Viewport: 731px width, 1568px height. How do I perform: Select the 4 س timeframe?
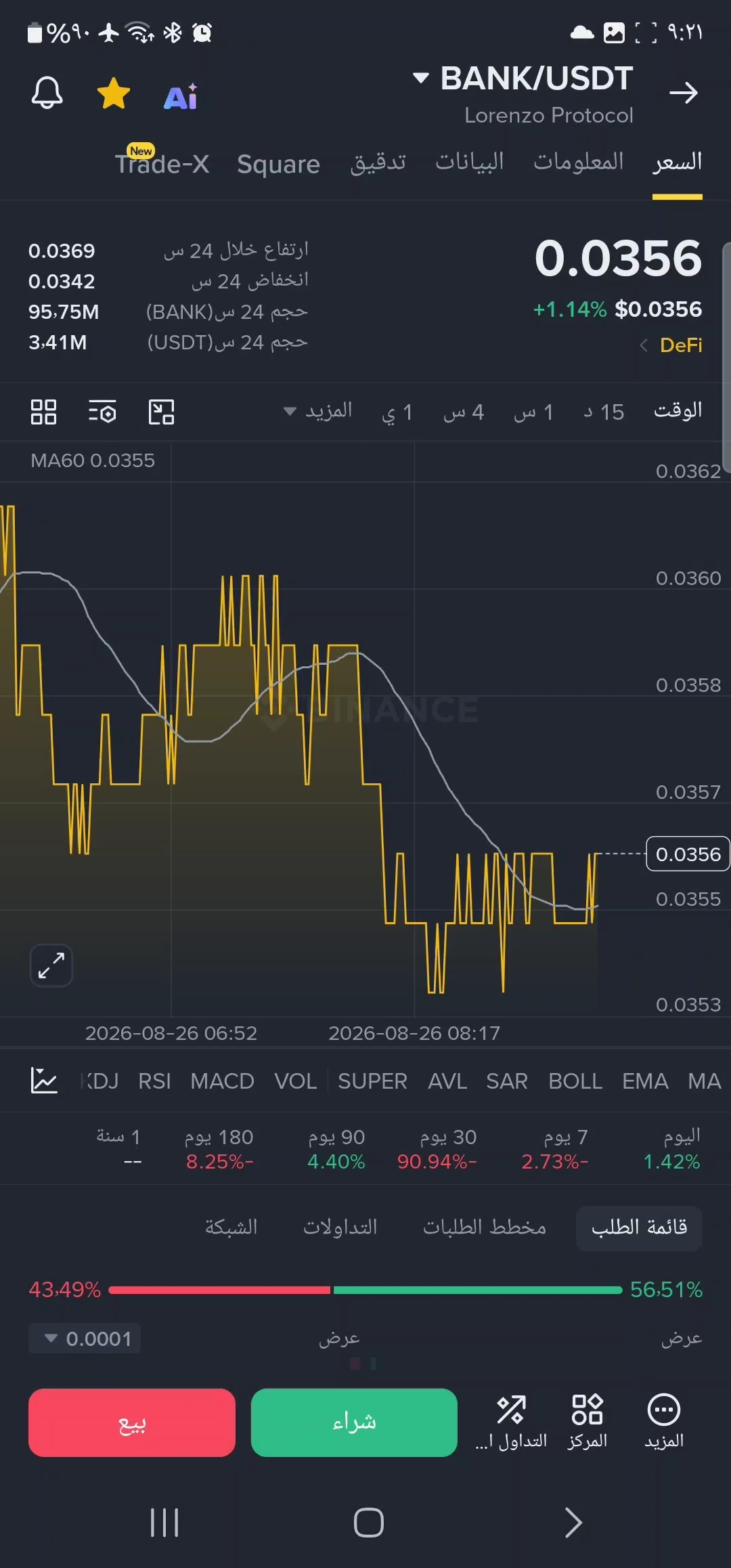[464, 412]
